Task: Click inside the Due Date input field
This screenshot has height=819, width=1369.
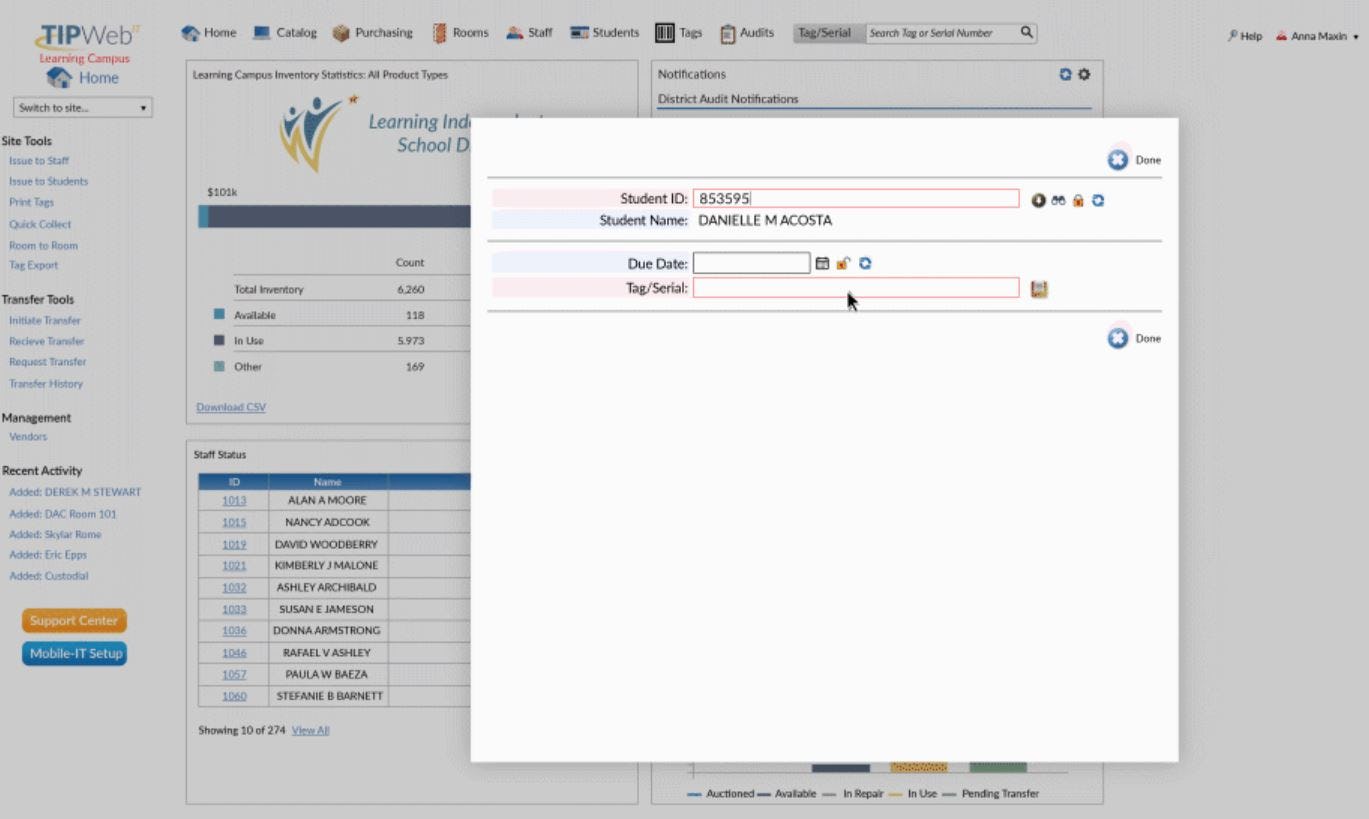Action: (752, 263)
